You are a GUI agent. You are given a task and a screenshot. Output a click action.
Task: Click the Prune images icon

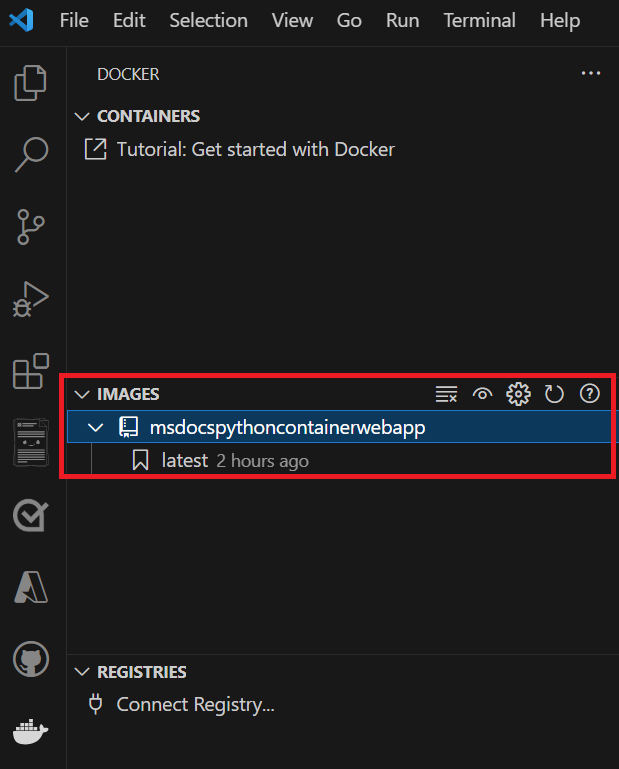tap(446, 394)
